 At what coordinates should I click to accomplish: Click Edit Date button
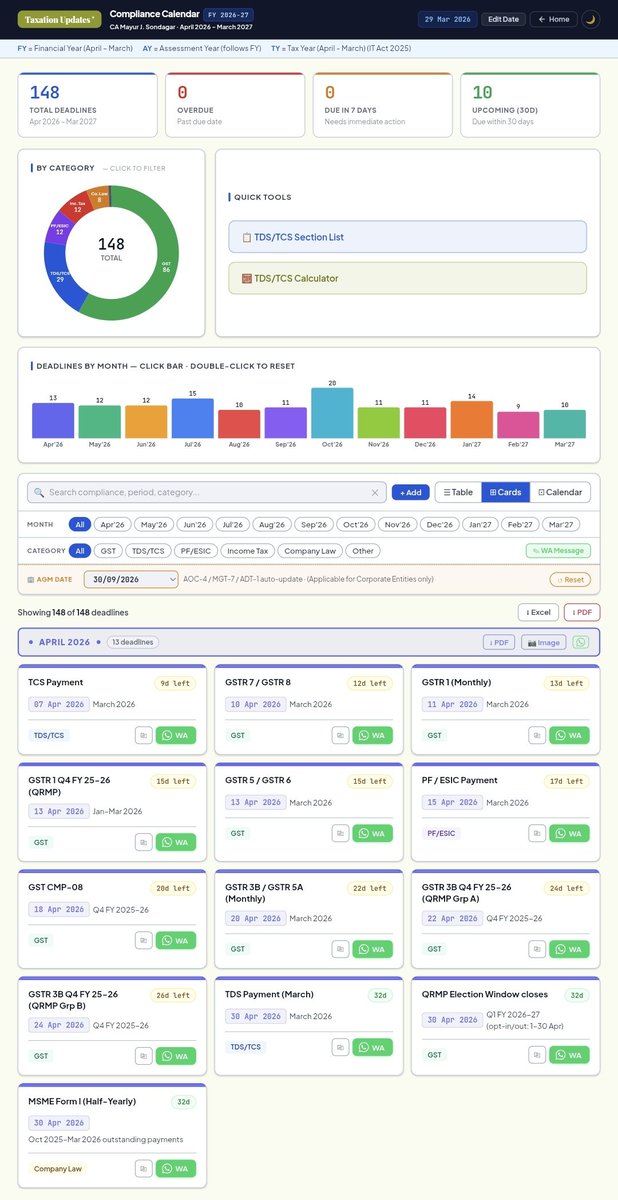(x=502, y=19)
